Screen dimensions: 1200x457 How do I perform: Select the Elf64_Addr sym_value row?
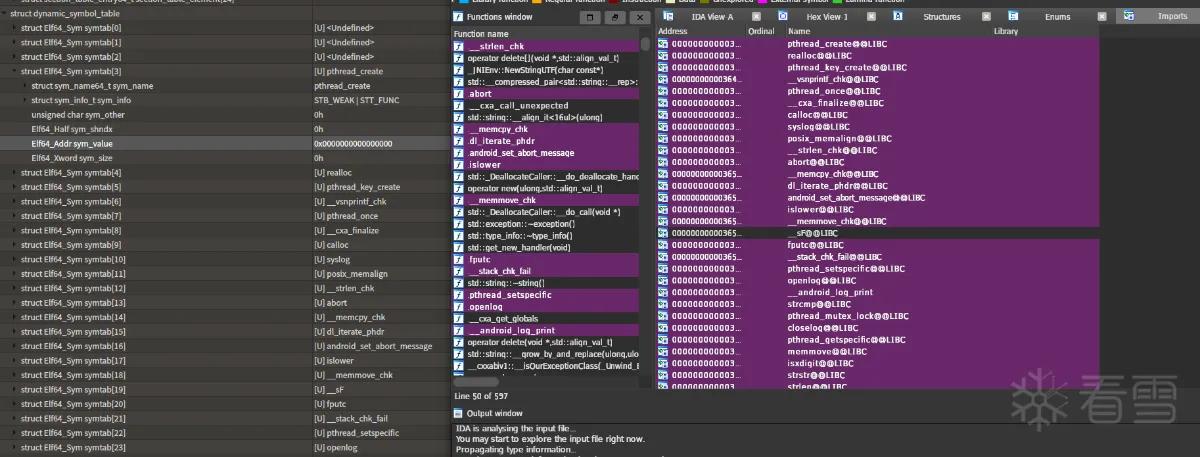click(225, 144)
